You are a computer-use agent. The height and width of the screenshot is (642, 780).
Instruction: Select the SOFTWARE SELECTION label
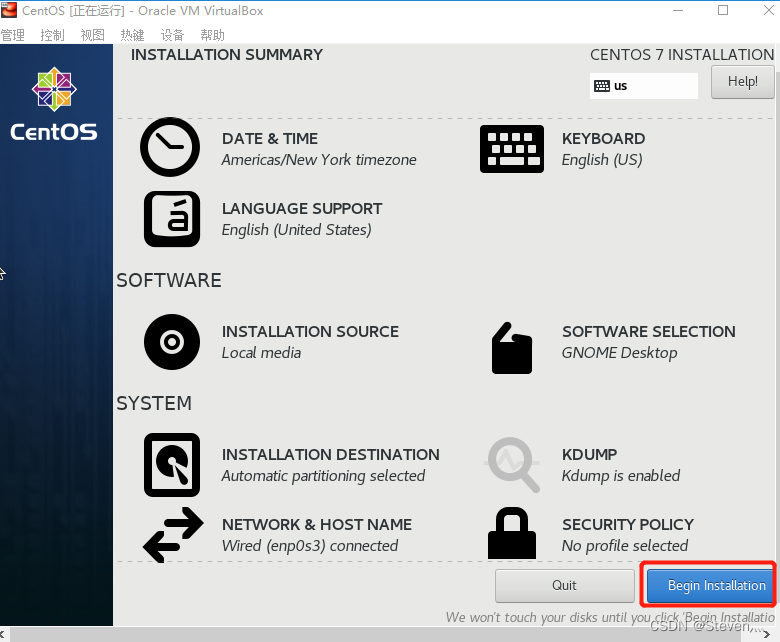[649, 332]
